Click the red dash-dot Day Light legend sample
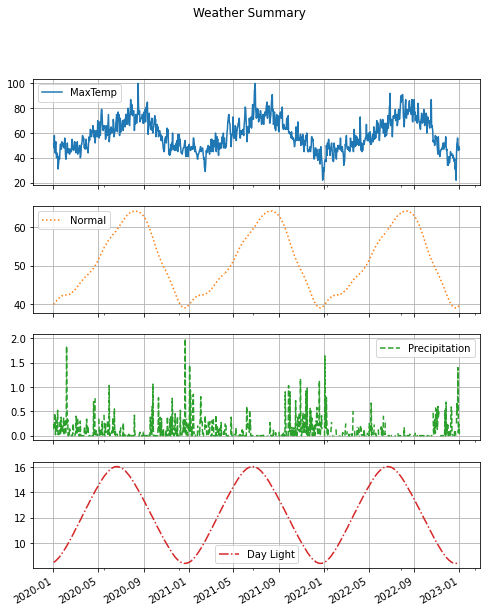 tap(229, 554)
